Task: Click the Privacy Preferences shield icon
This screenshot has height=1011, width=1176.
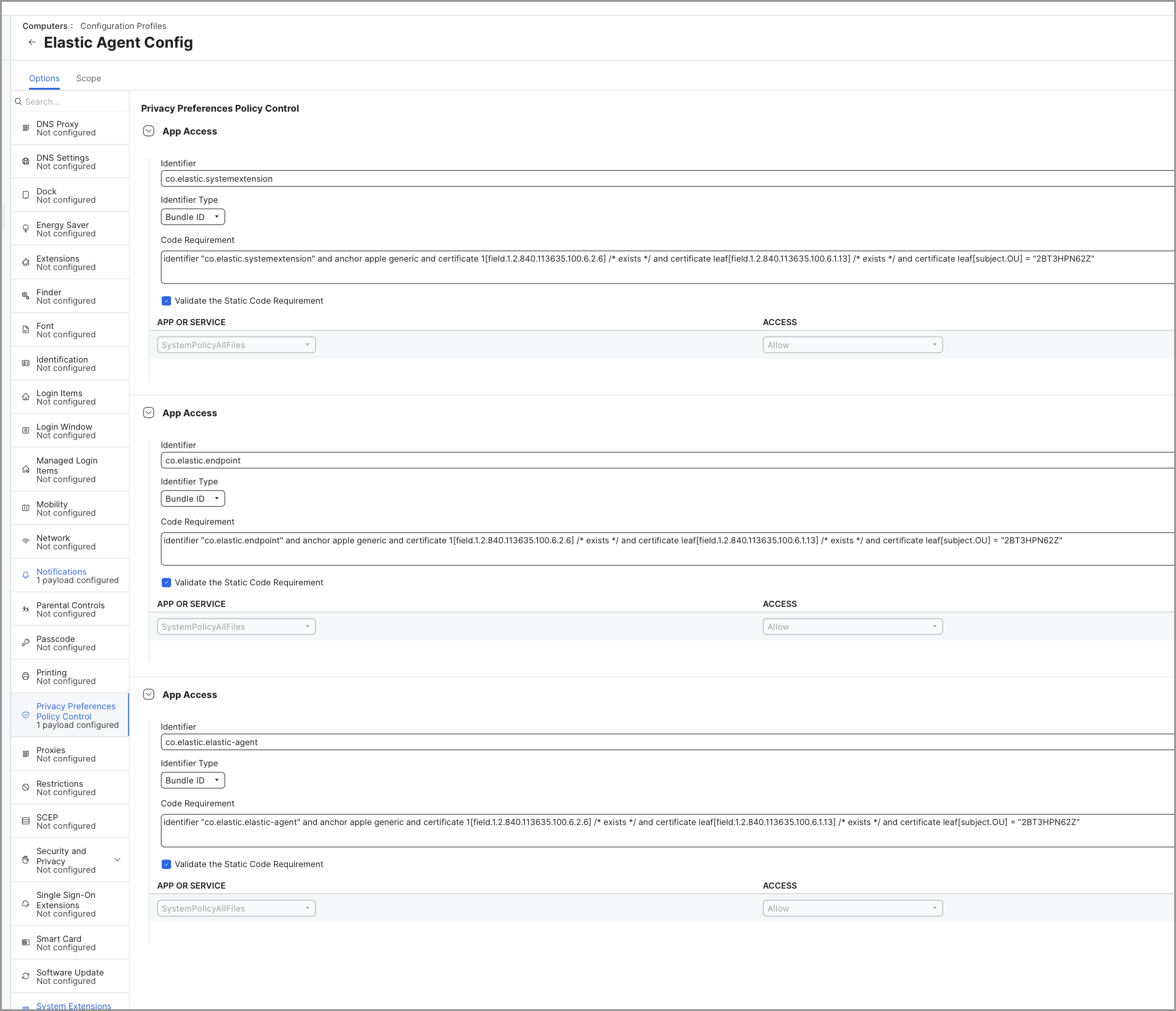Action: [x=26, y=715]
